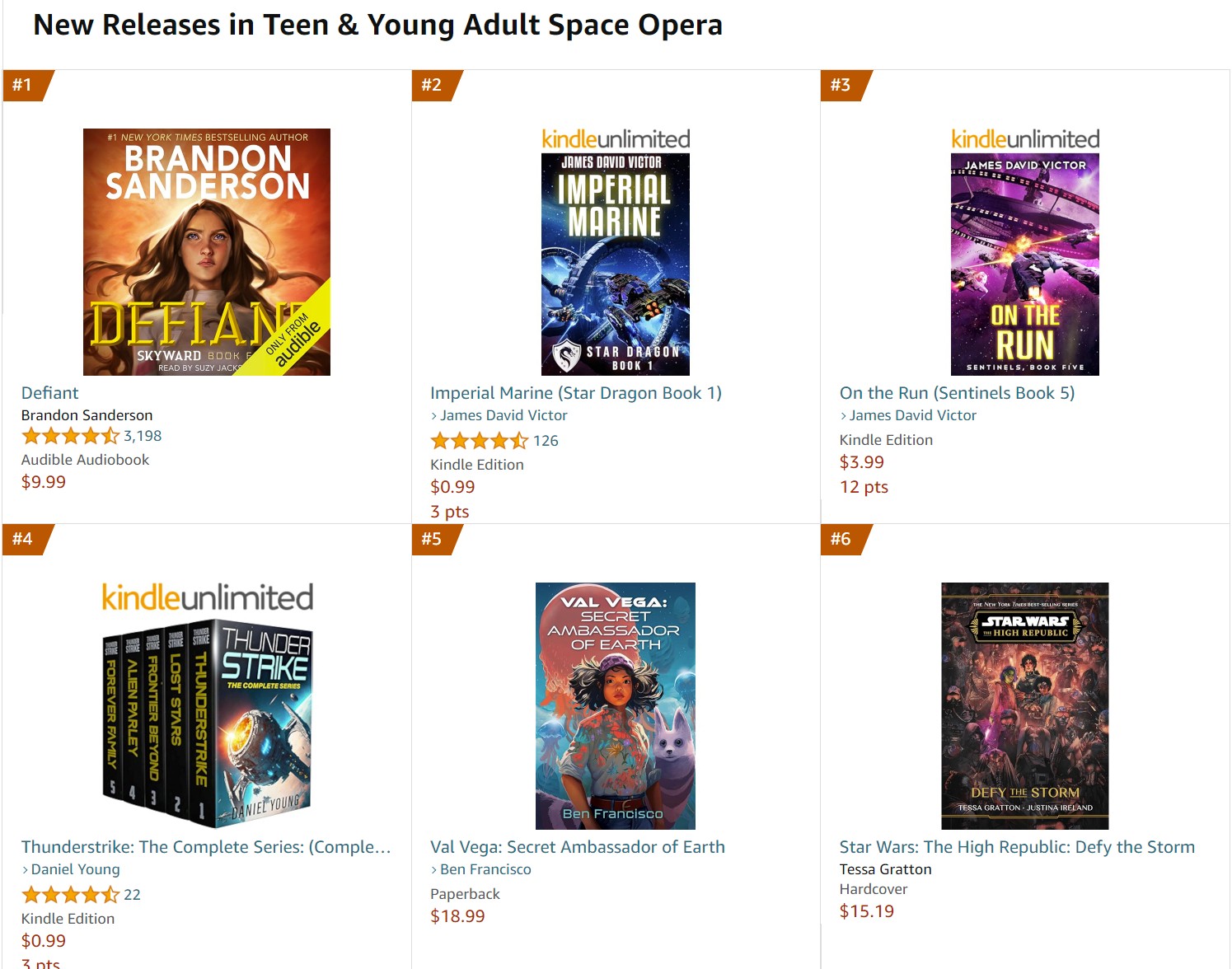The height and width of the screenshot is (969, 1232).
Task: Click the Imperial Marine book cover
Action: pyautogui.click(x=615, y=264)
